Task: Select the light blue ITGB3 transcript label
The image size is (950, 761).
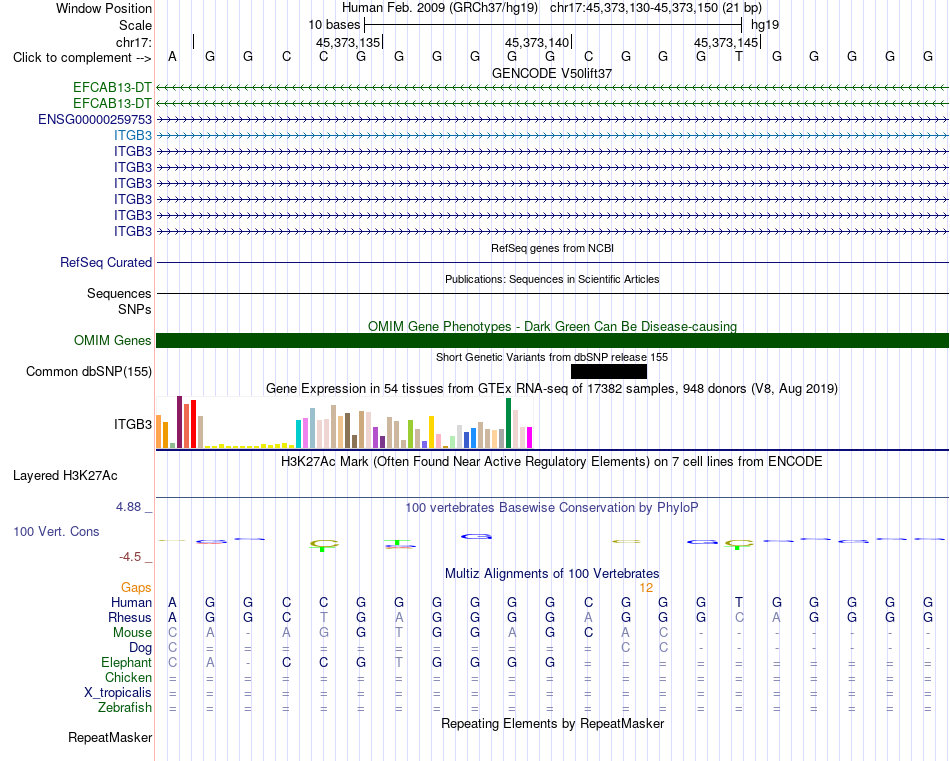Action: coord(133,135)
